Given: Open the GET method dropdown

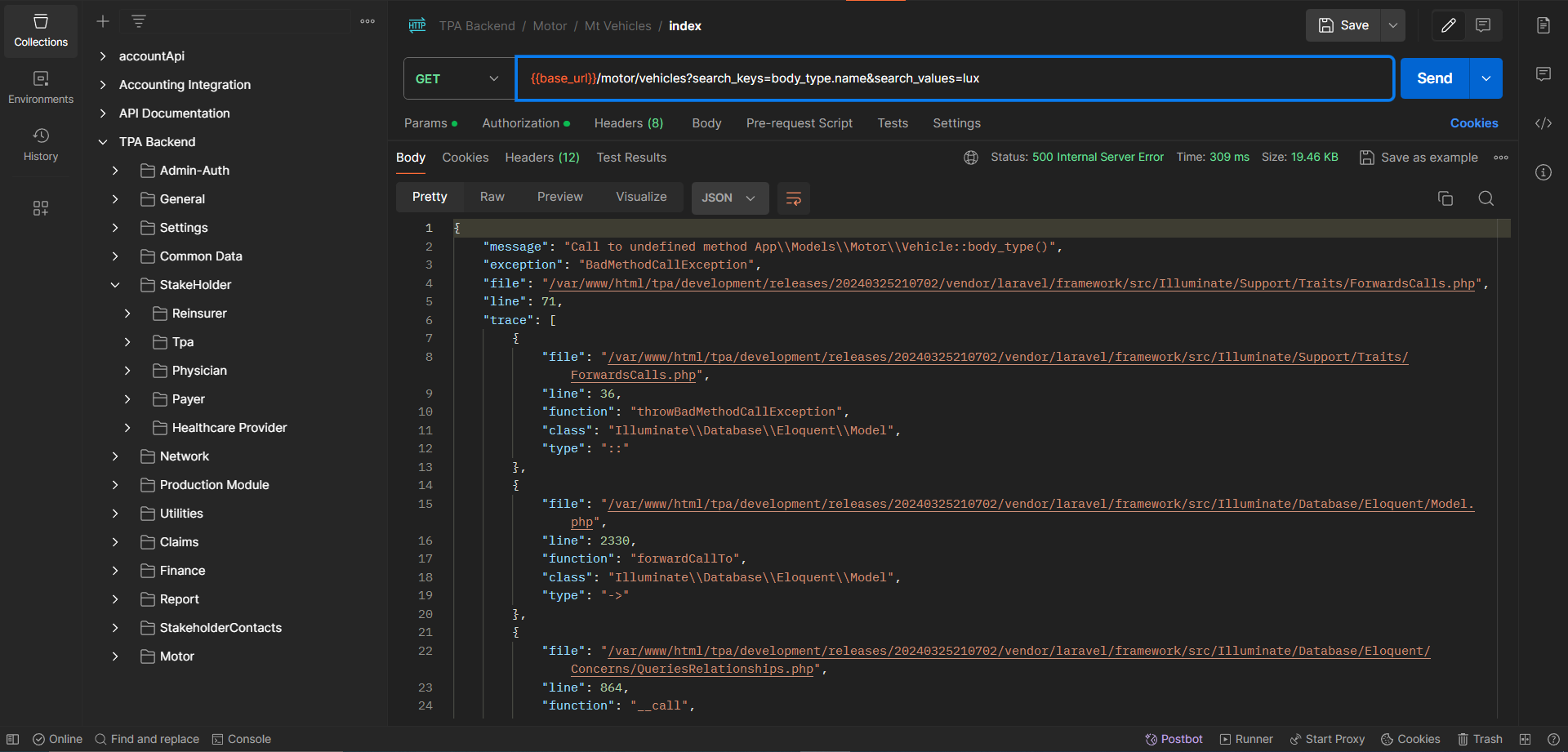Looking at the screenshot, I should [458, 78].
